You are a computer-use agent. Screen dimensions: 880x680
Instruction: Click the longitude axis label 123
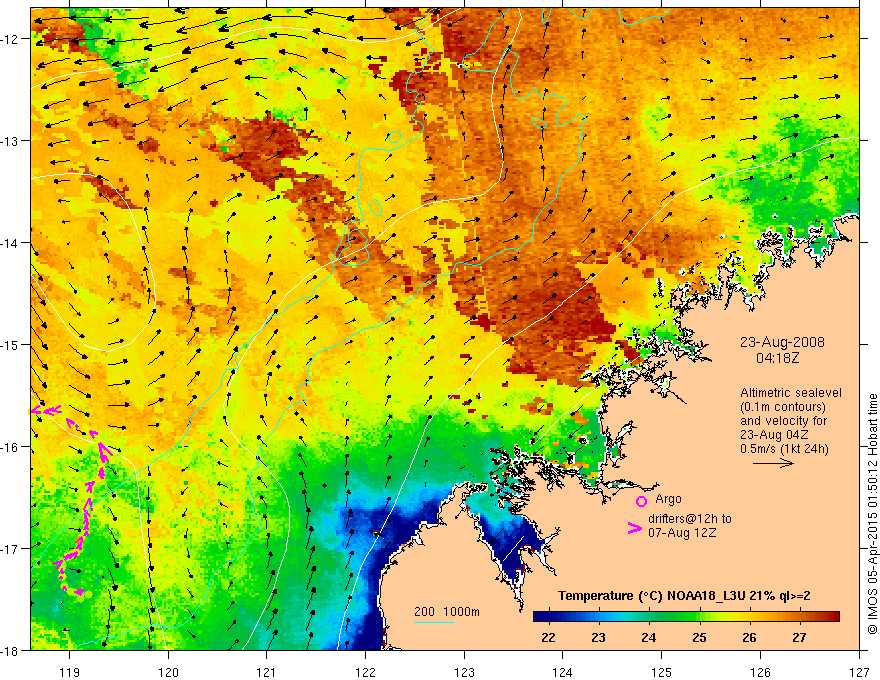click(x=464, y=672)
